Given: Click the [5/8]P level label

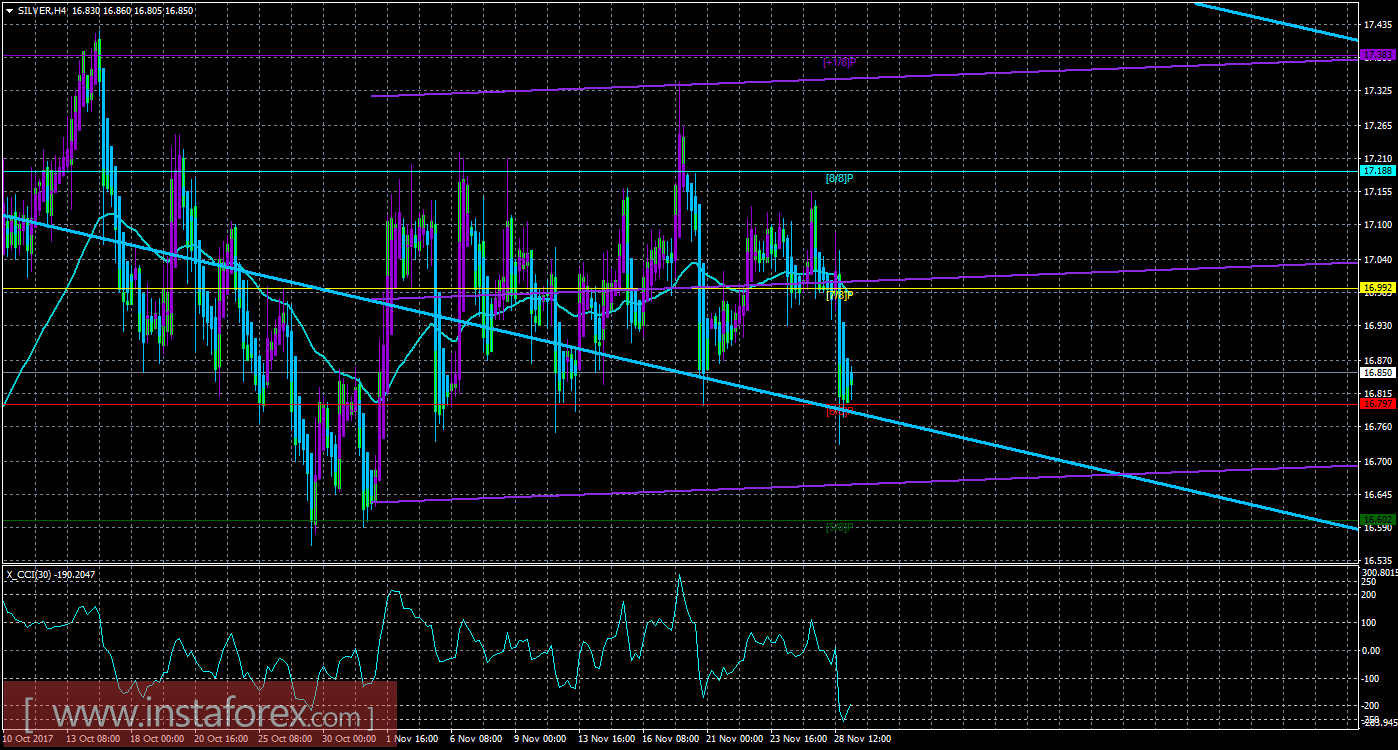Looking at the screenshot, I should (x=840, y=526).
